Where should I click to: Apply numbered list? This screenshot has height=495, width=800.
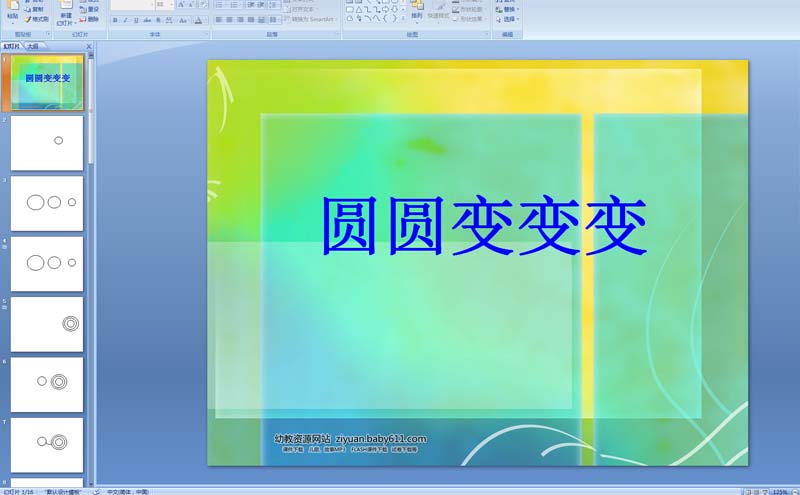(x=235, y=5)
